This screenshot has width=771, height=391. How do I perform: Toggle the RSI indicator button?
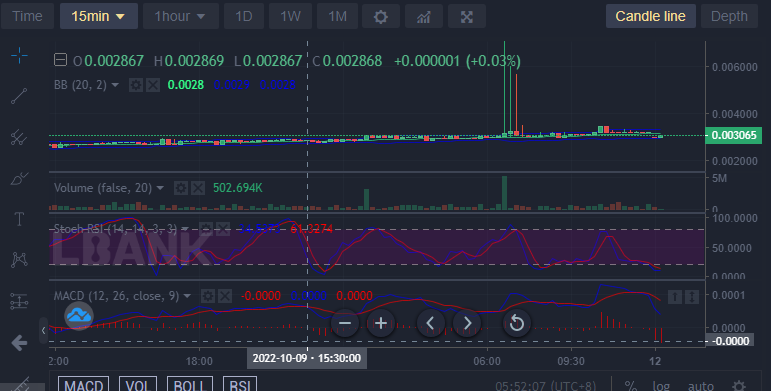240,385
